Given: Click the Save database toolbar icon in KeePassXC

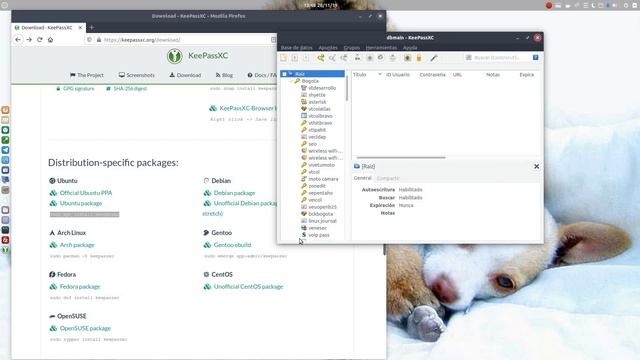Looking at the screenshot, I should pos(306,58).
